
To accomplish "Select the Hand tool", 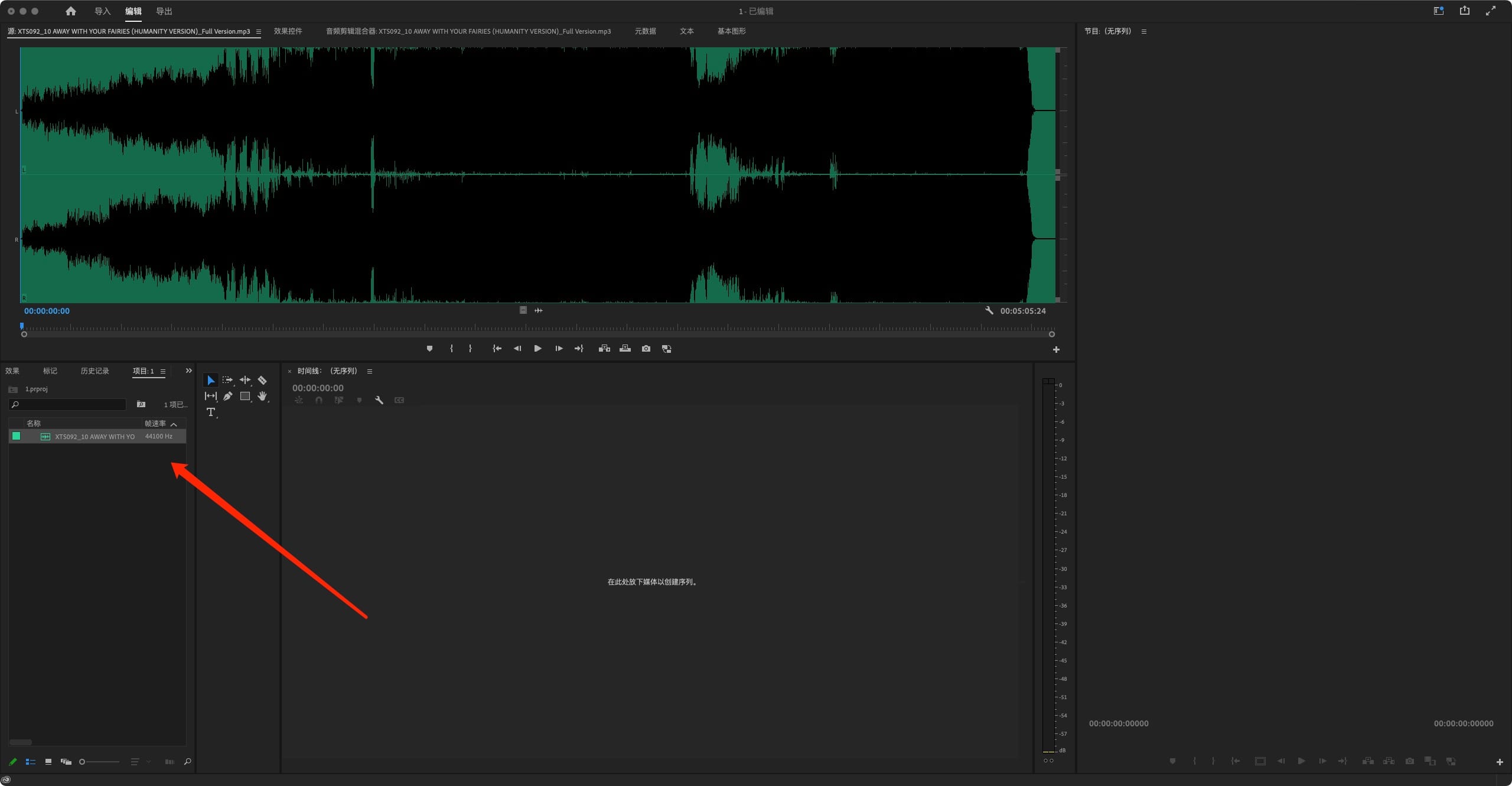I will [262, 396].
